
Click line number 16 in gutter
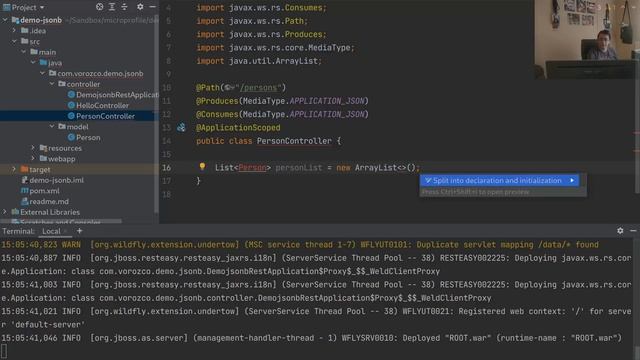167,167
